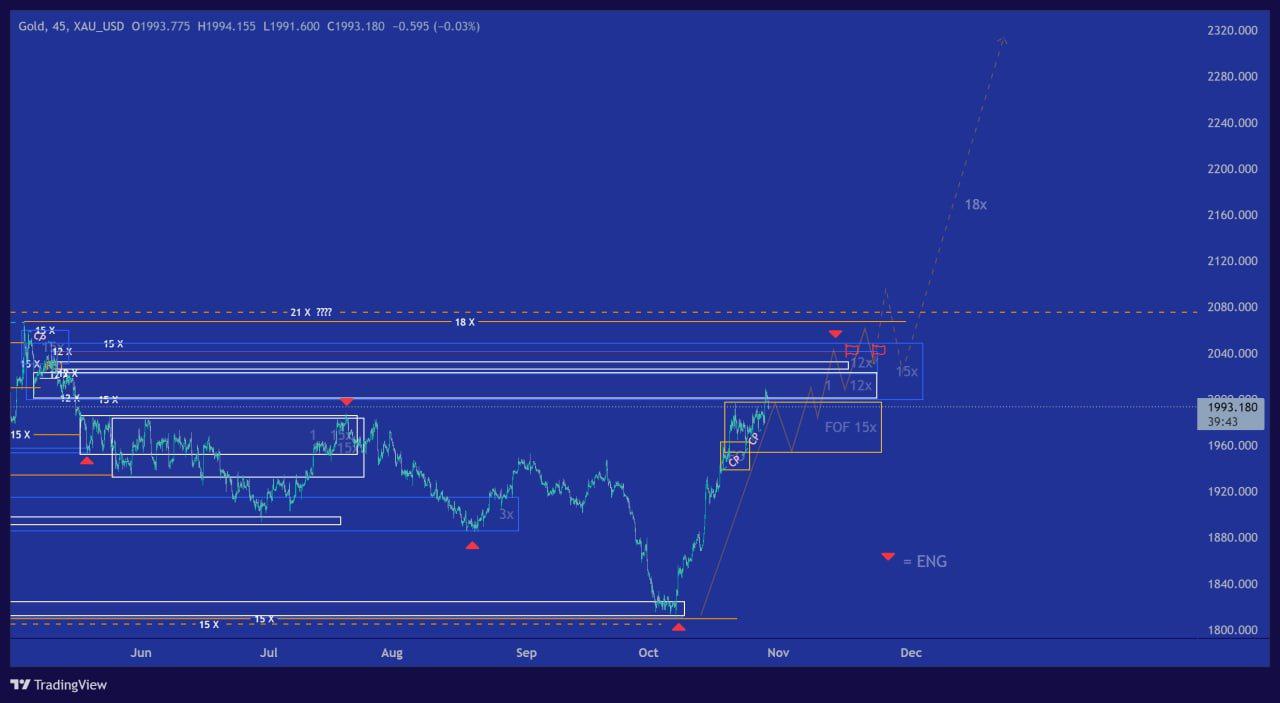This screenshot has height=703, width=1280.
Task: Click the TradingView logo
Action: click(x=58, y=685)
